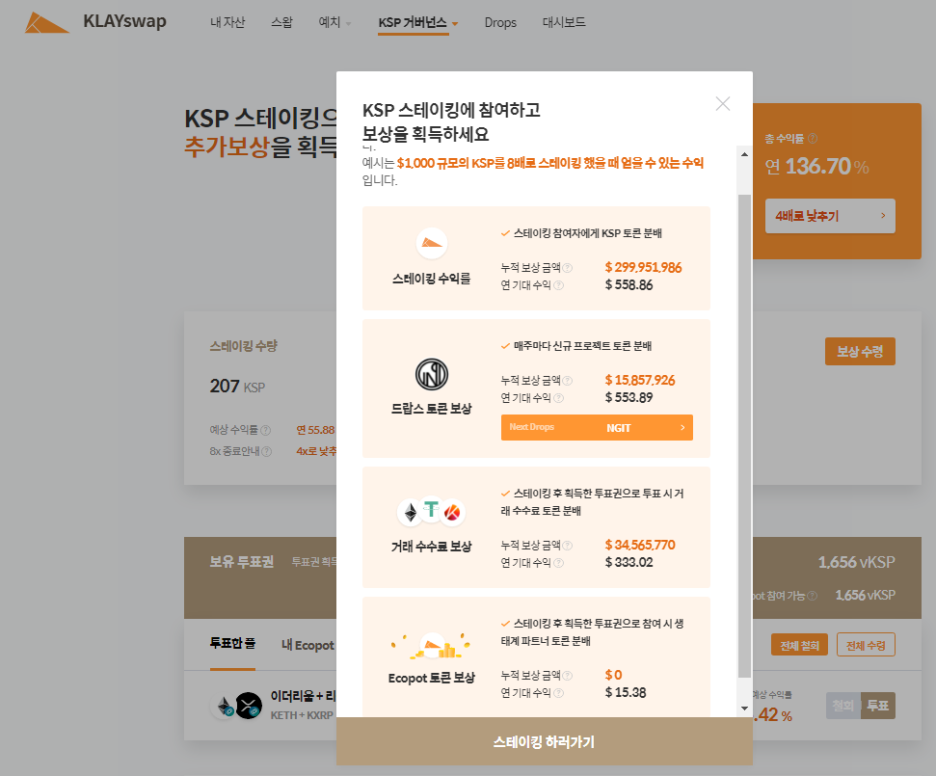The width and height of the screenshot is (936, 776).
Task: Go to the 스왑 page
Action: (x=282, y=23)
